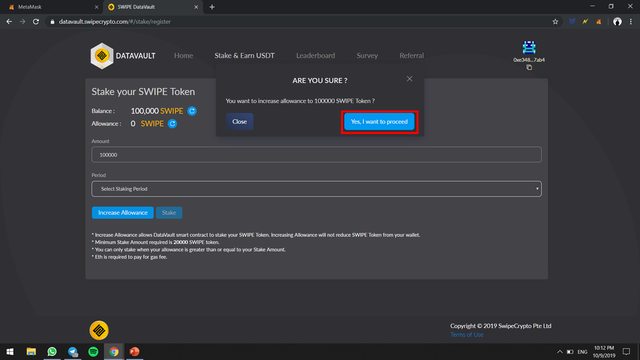640x360 pixels.
Task: Click the taskbar clock and date
Action: 604,352
